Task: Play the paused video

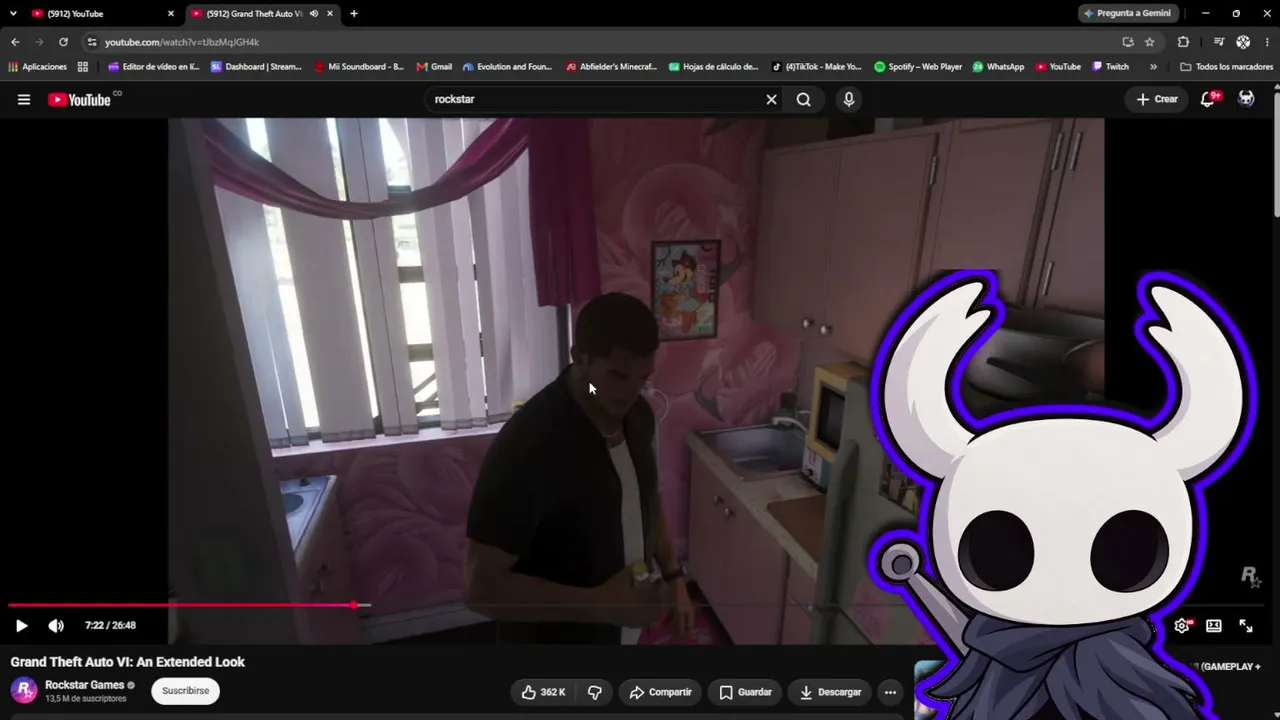Action: pos(21,626)
